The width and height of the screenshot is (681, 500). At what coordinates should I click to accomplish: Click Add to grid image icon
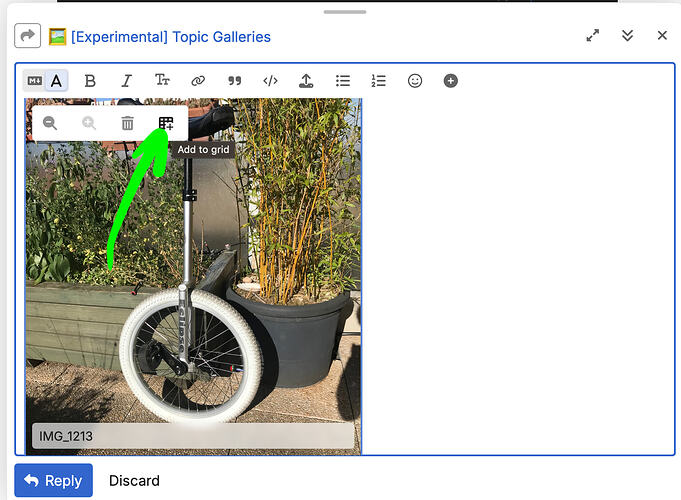(x=166, y=123)
